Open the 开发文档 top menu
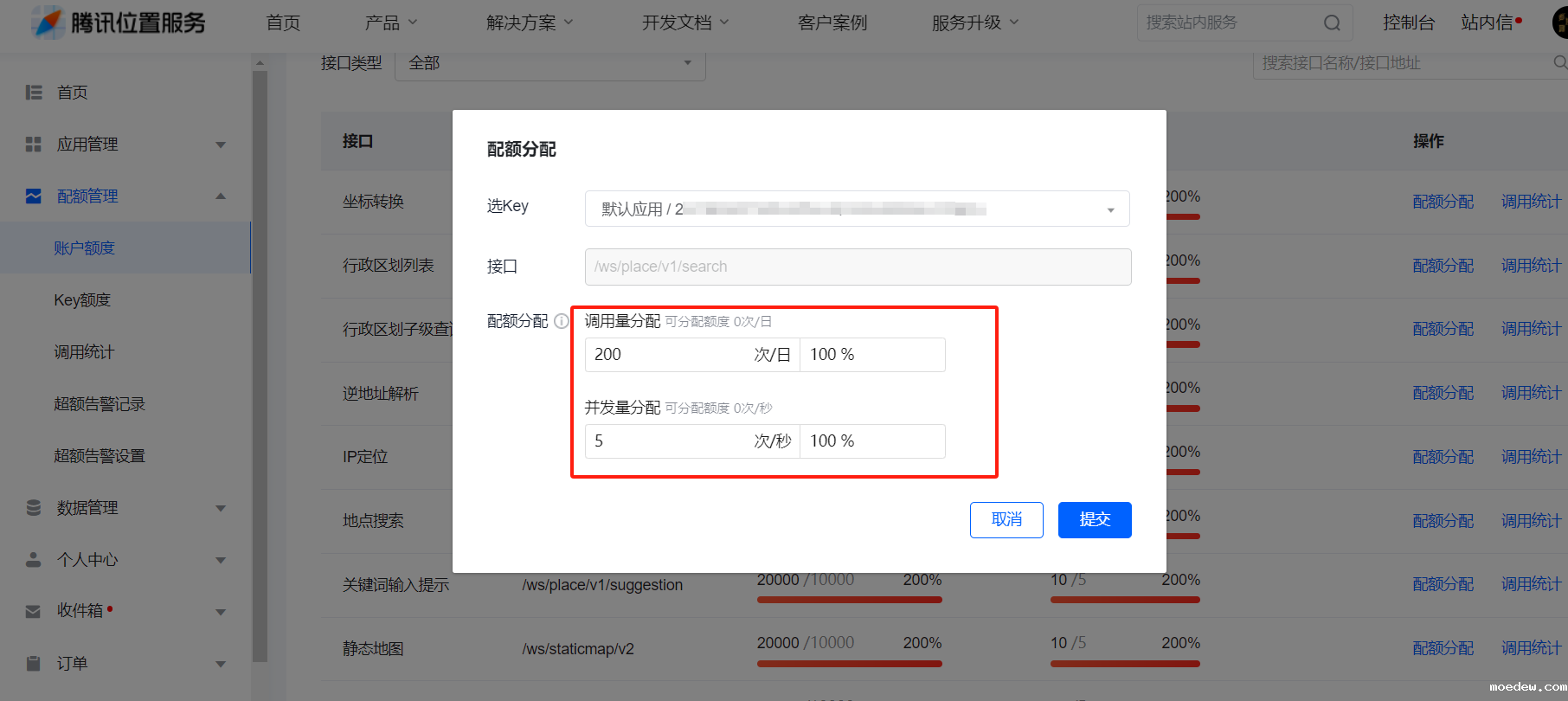The width and height of the screenshot is (1568, 701). pos(684,23)
